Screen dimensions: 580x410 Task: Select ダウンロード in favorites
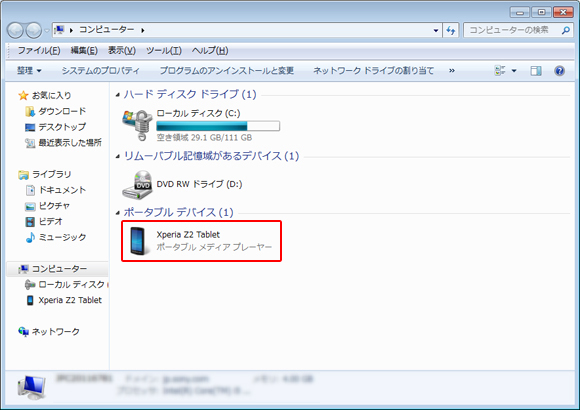pyautogui.click(x=62, y=111)
